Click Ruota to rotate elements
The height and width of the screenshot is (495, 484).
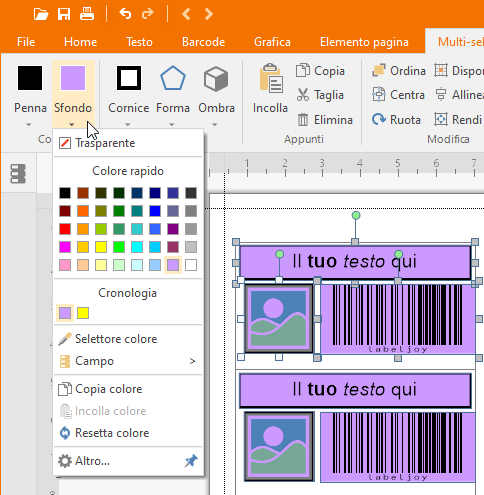pos(396,120)
